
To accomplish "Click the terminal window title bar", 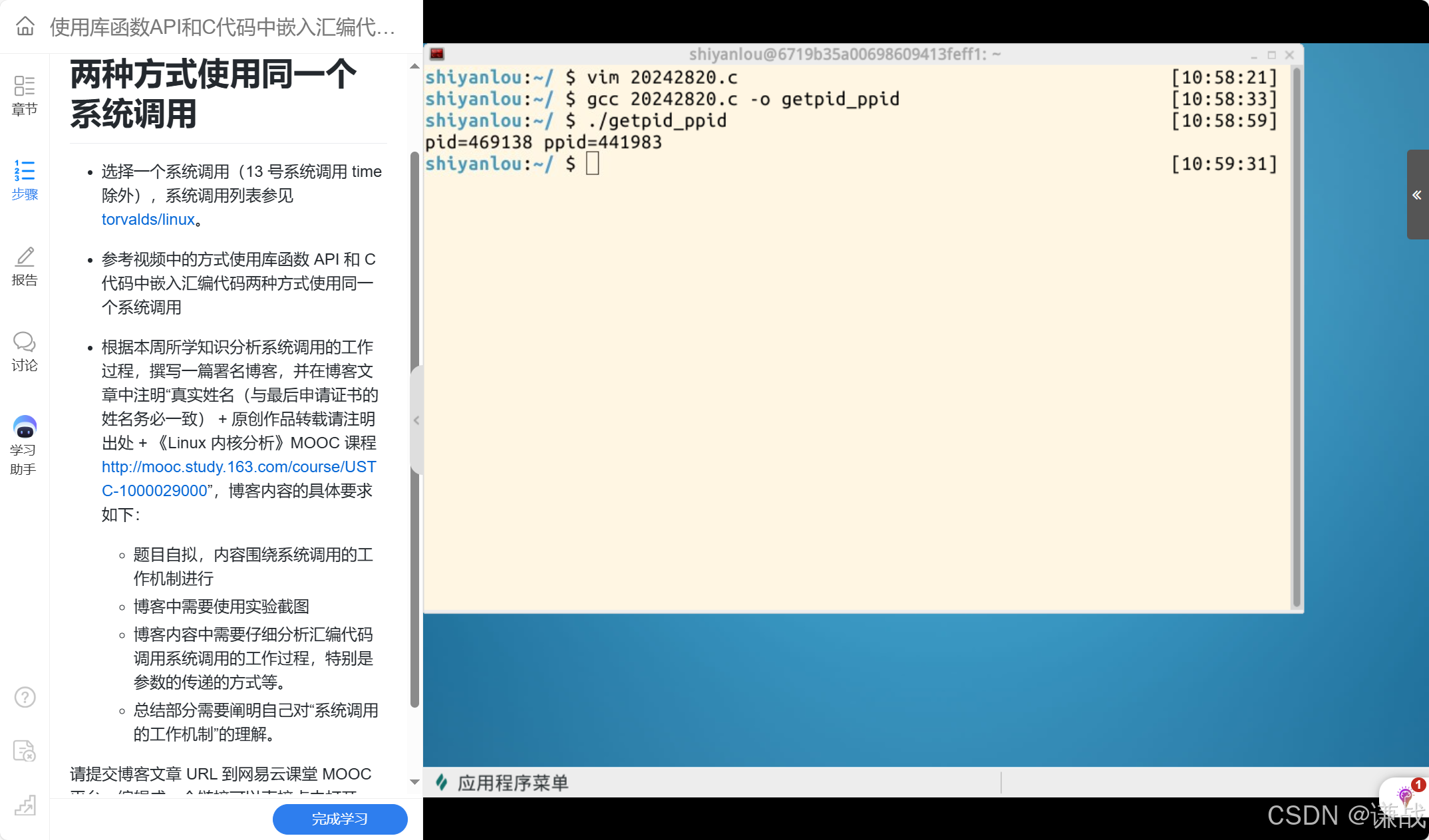I will pyautogui.click(x=845, y=55).
